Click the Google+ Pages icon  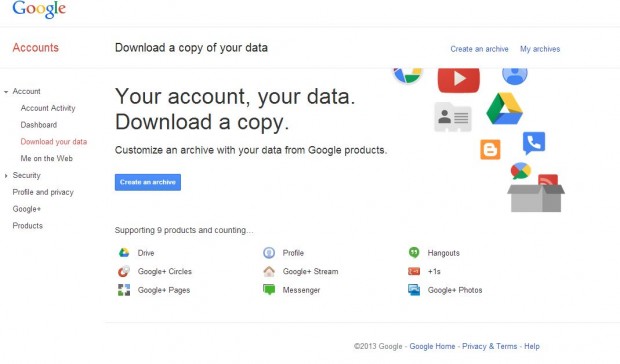(124, 290)
